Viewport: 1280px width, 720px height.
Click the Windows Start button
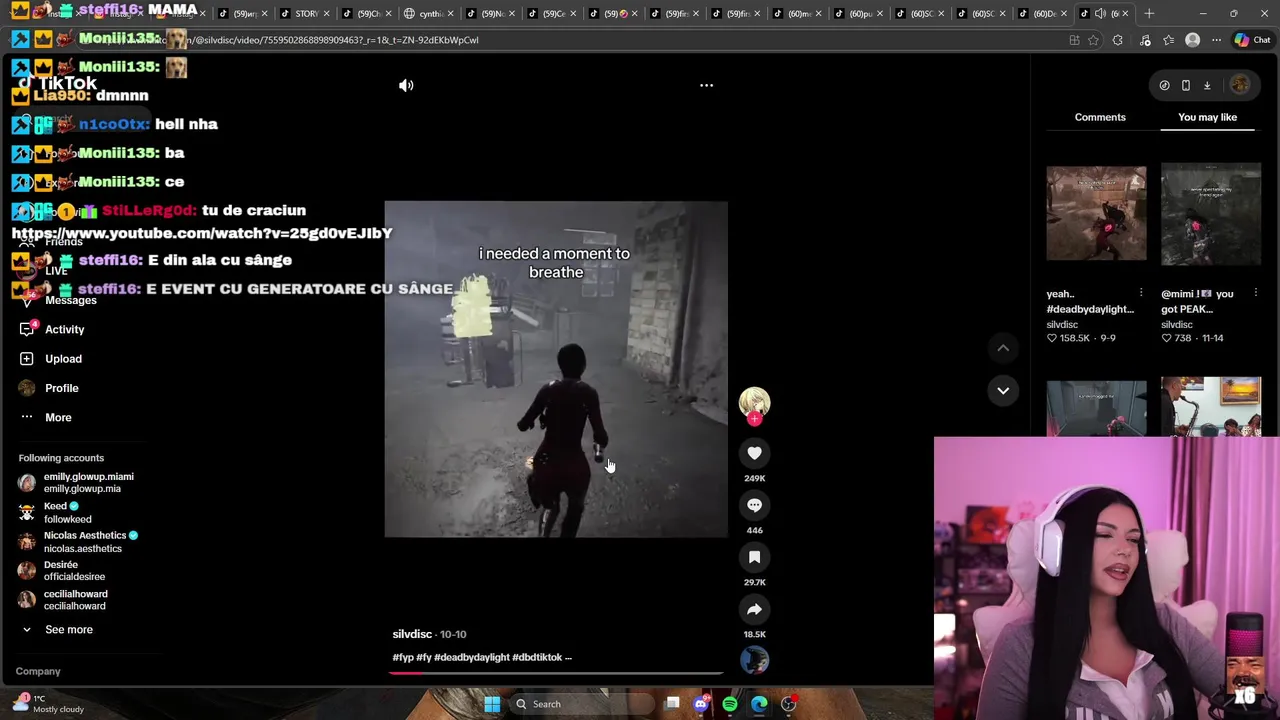(492, 704)
